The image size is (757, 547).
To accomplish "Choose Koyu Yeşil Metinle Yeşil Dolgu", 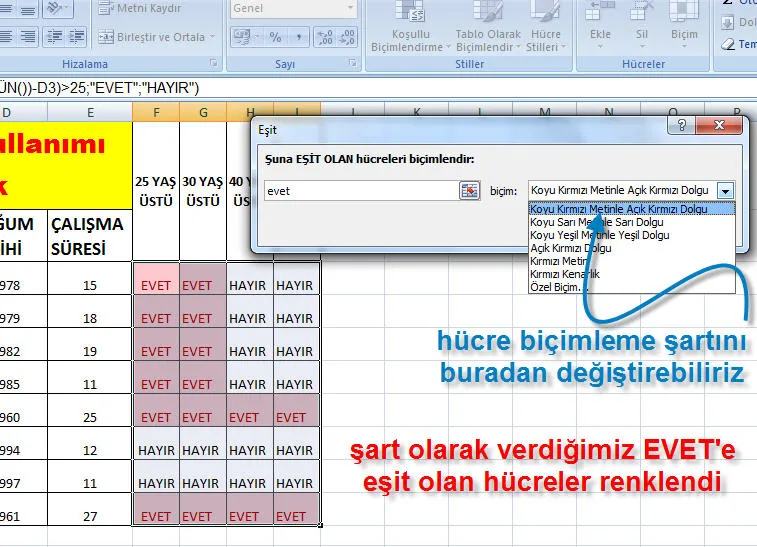I will (599, 236).
